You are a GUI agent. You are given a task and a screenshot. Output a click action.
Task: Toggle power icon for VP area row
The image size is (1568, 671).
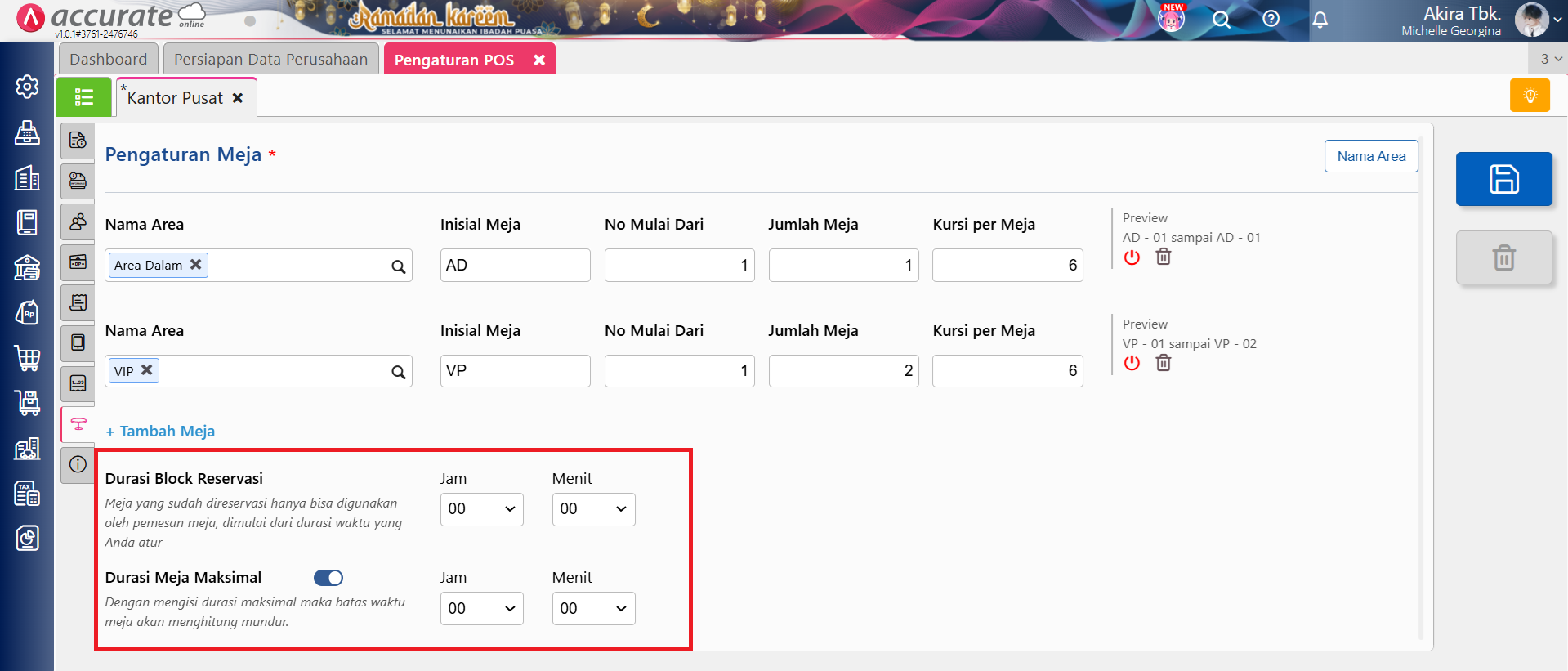click(1132, 363)
